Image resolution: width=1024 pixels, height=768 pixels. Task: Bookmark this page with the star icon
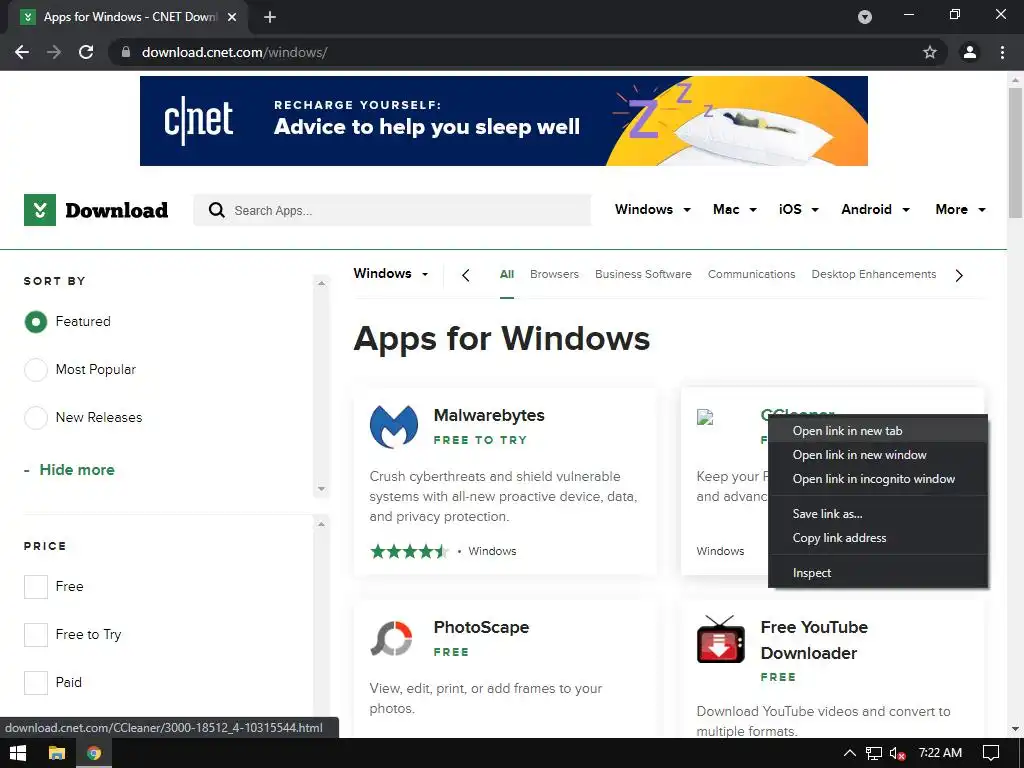pyautogui.click(x=930, y=52)
